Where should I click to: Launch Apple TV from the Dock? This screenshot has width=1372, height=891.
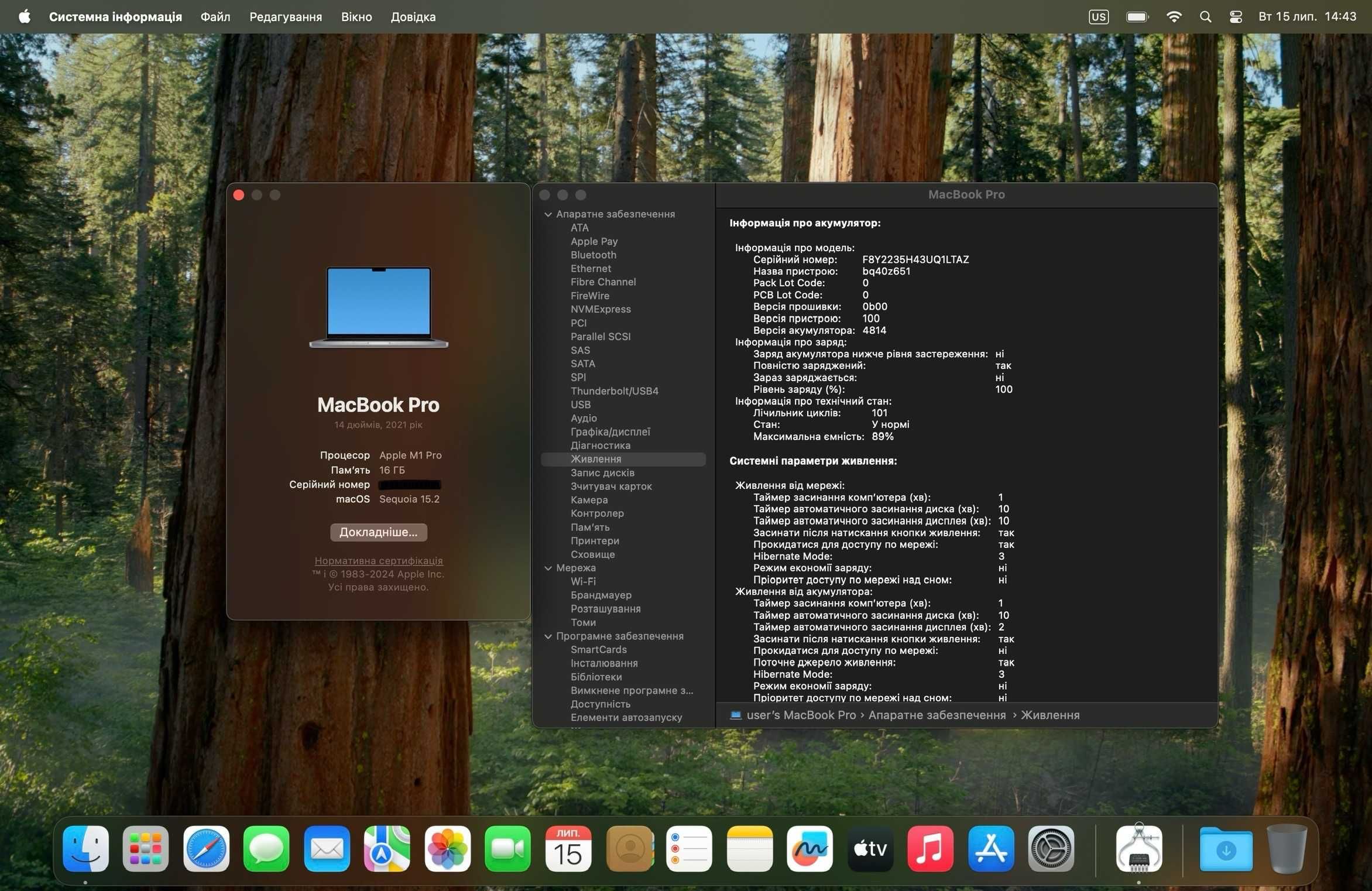(870, 848)
